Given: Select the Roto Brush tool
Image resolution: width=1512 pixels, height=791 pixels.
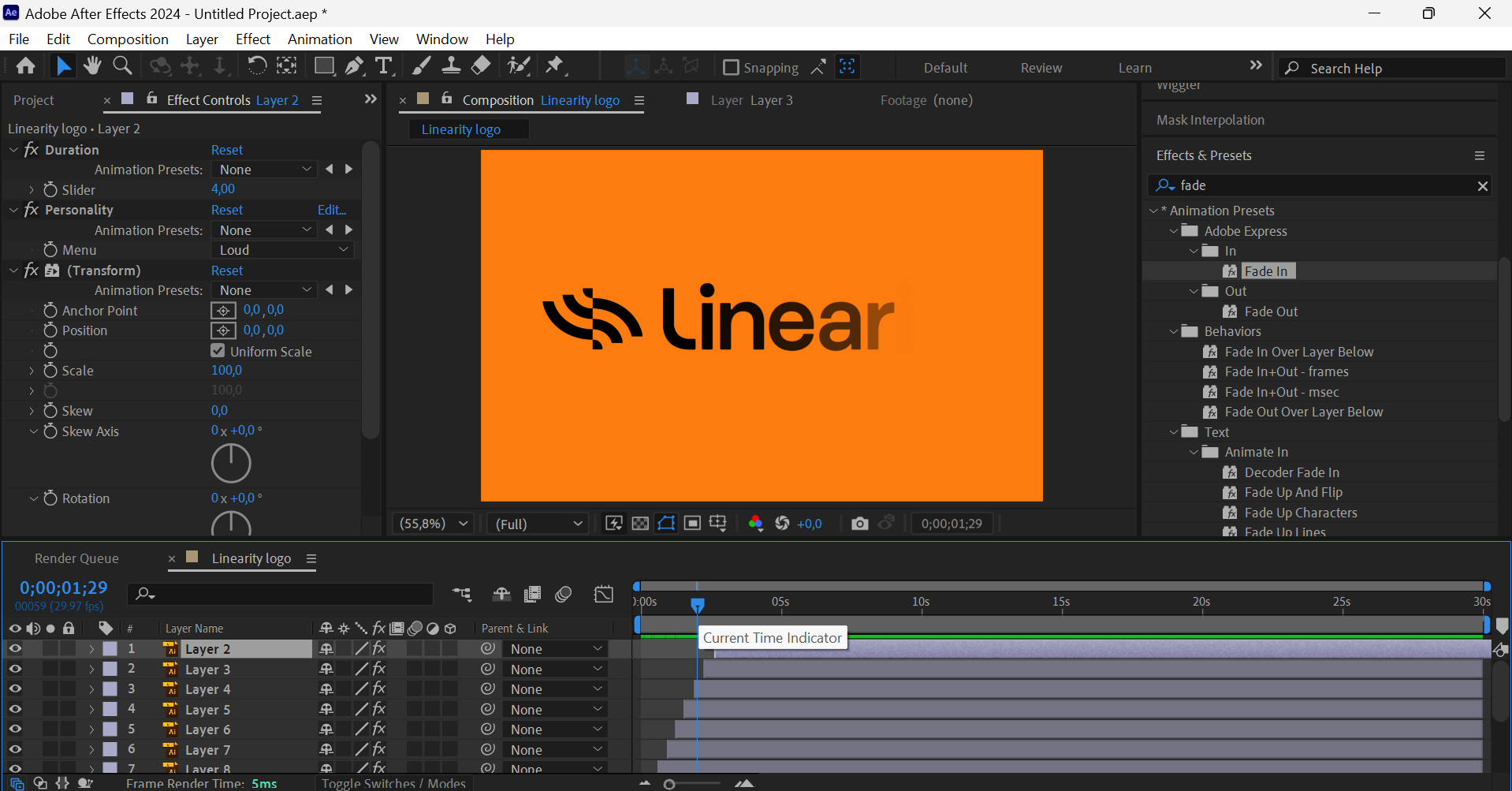Looking at the screenshot, I should (x=519, y=66).
